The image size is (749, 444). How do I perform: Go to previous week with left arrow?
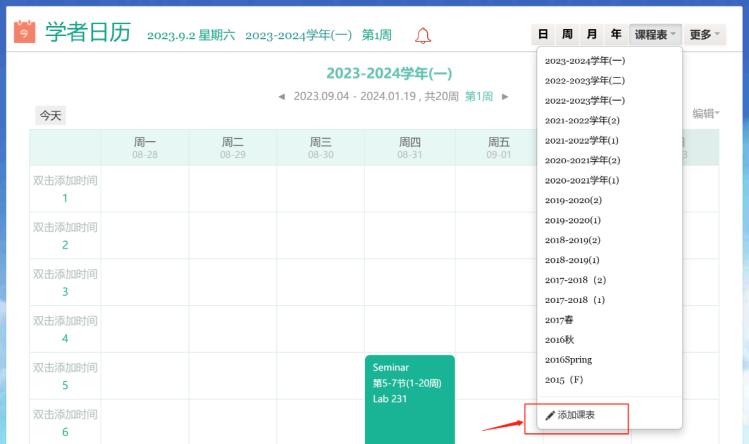[281, 96]
